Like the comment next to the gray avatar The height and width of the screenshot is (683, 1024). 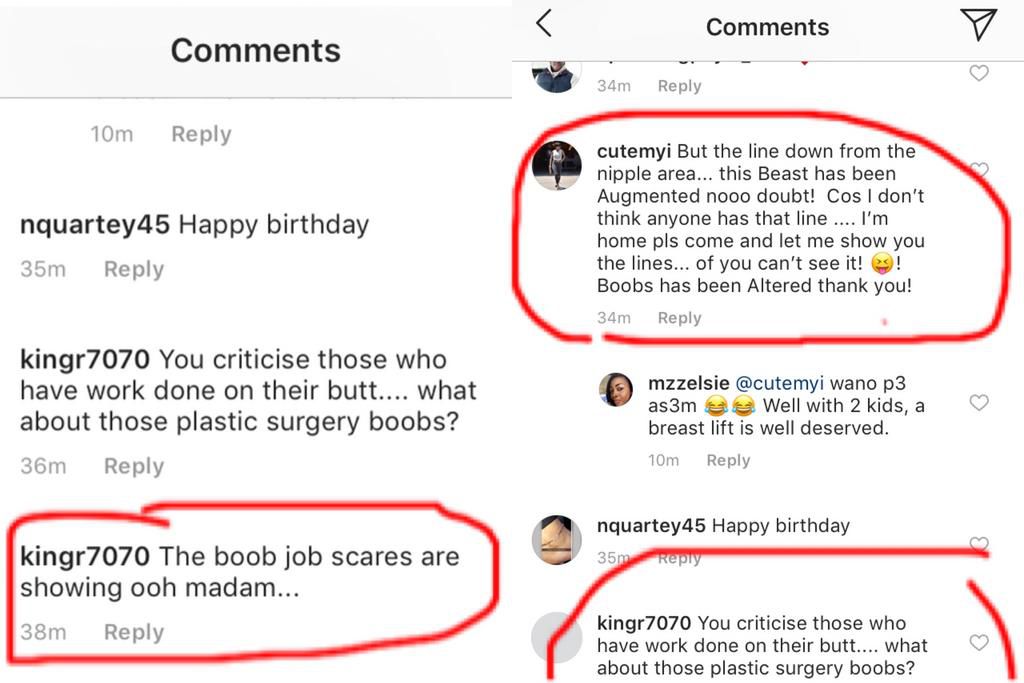coord(979,642)
